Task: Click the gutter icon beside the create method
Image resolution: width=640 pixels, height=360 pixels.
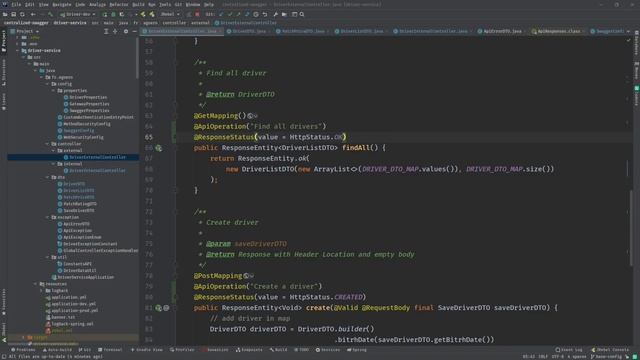Action: pyautogui.click(x=159, y=308)
